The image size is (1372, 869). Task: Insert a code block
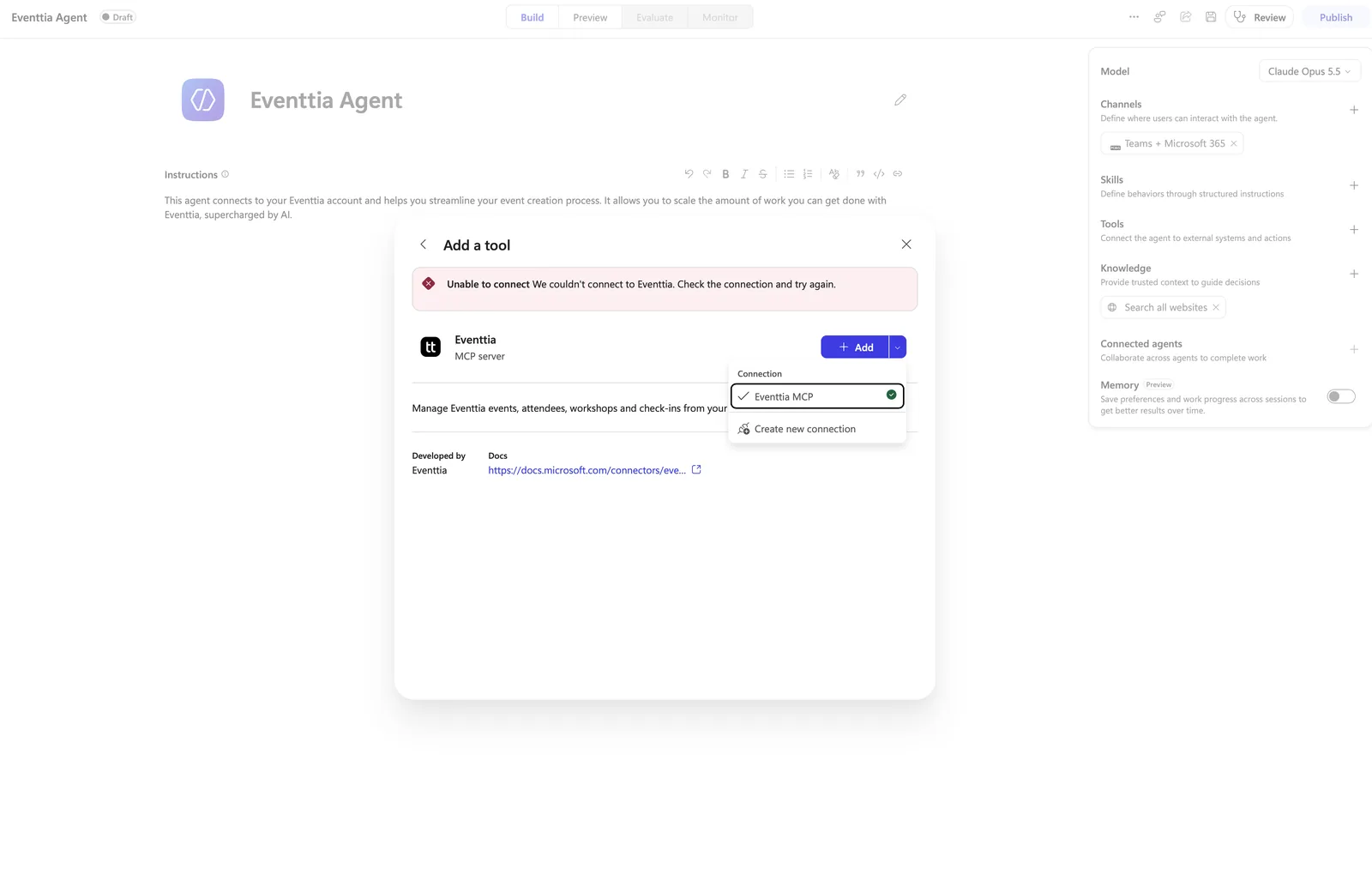(879, 174)
